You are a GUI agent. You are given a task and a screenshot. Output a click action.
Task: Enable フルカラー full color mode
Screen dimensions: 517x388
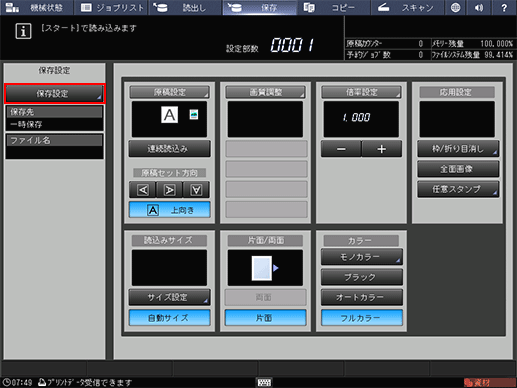(362, 318)
